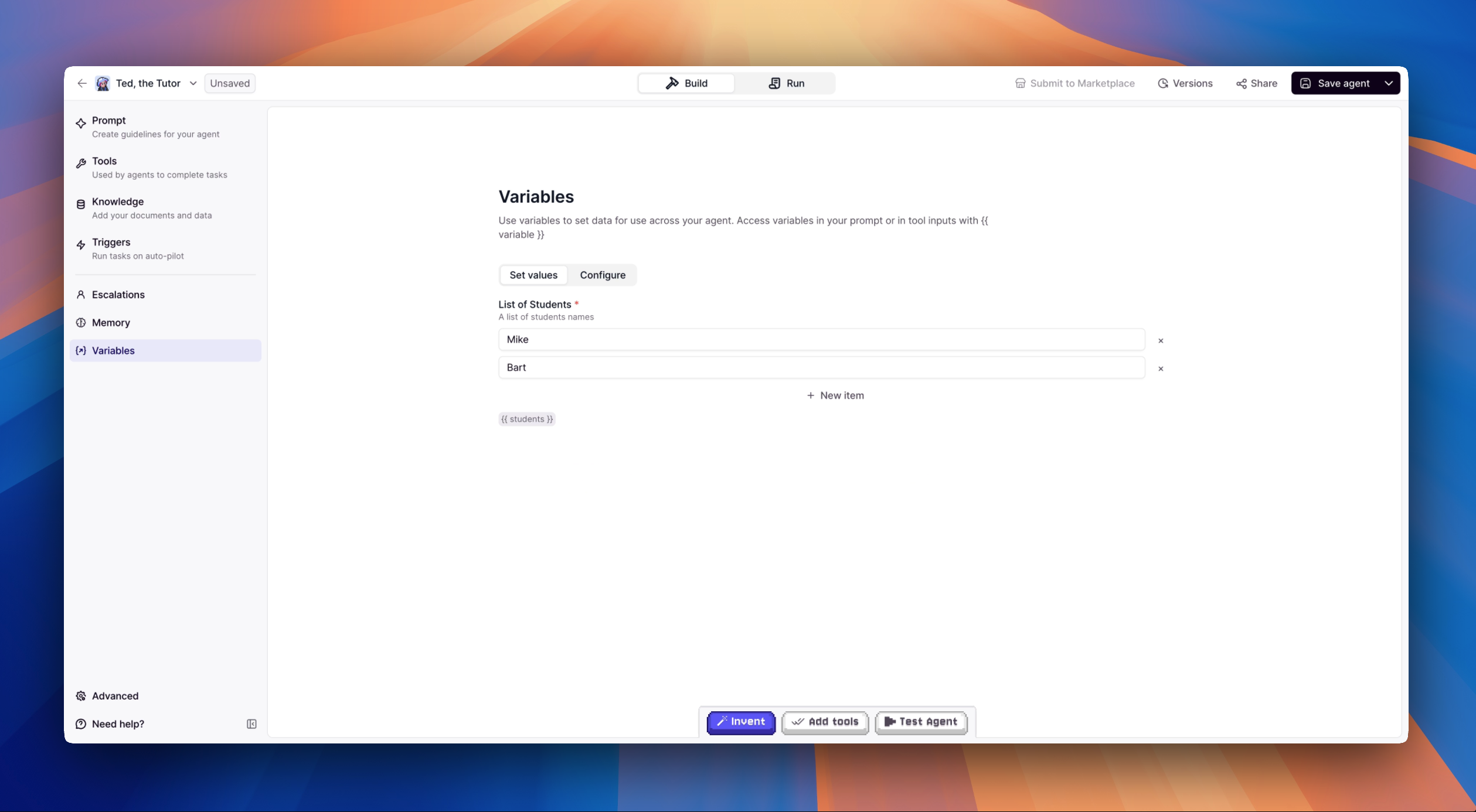
Task: Switch to Run mode
Action: point(786,83)
